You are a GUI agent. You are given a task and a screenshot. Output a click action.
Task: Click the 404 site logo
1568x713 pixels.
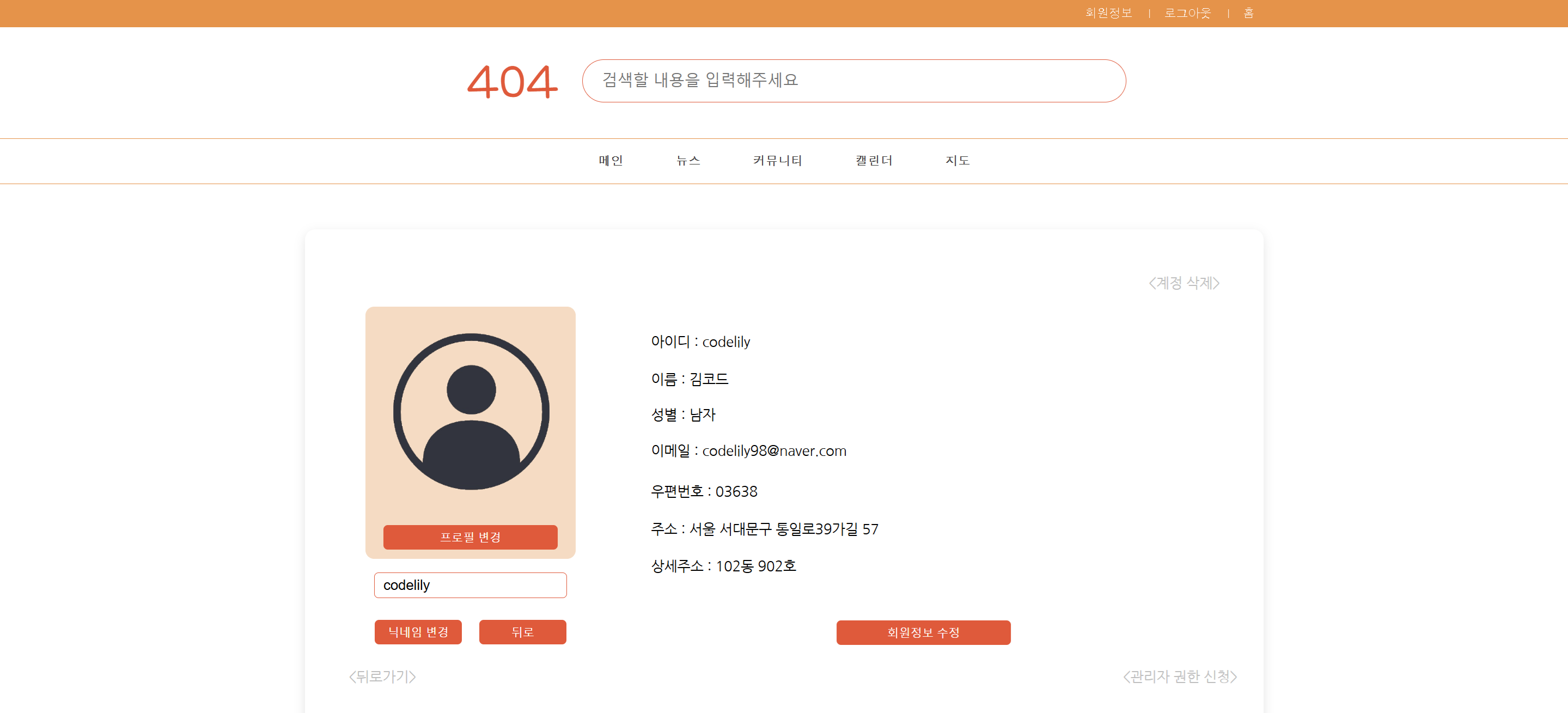512,82
